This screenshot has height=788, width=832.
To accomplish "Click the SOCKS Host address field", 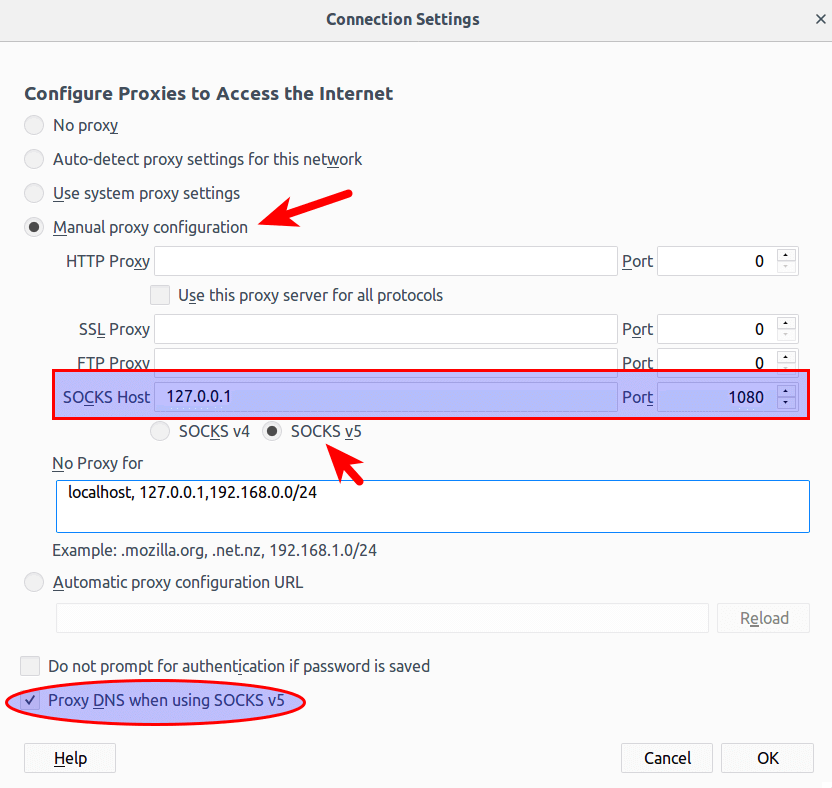I will coord(386,397).
